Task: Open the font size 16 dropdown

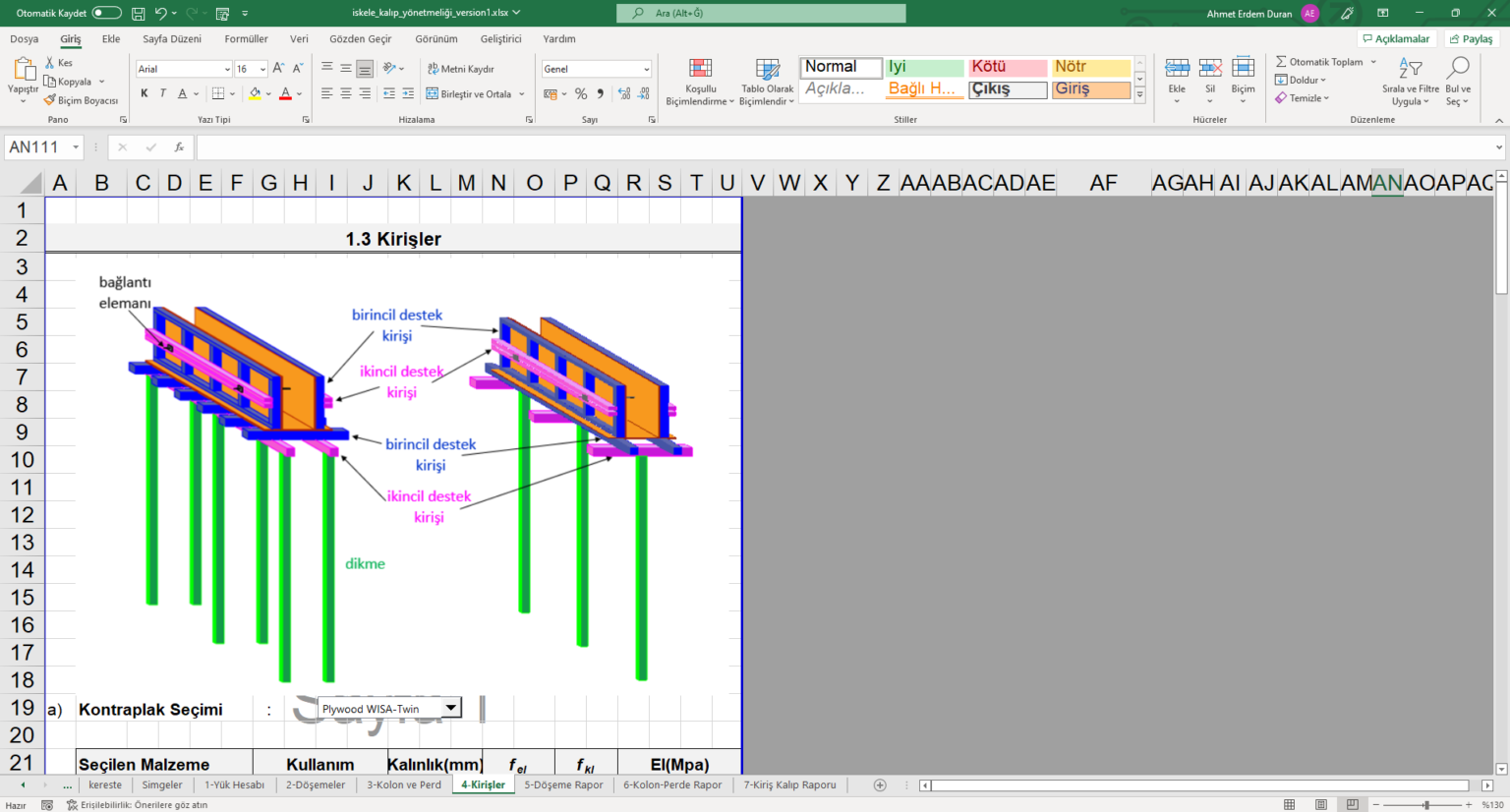Action: click(262, 69)
